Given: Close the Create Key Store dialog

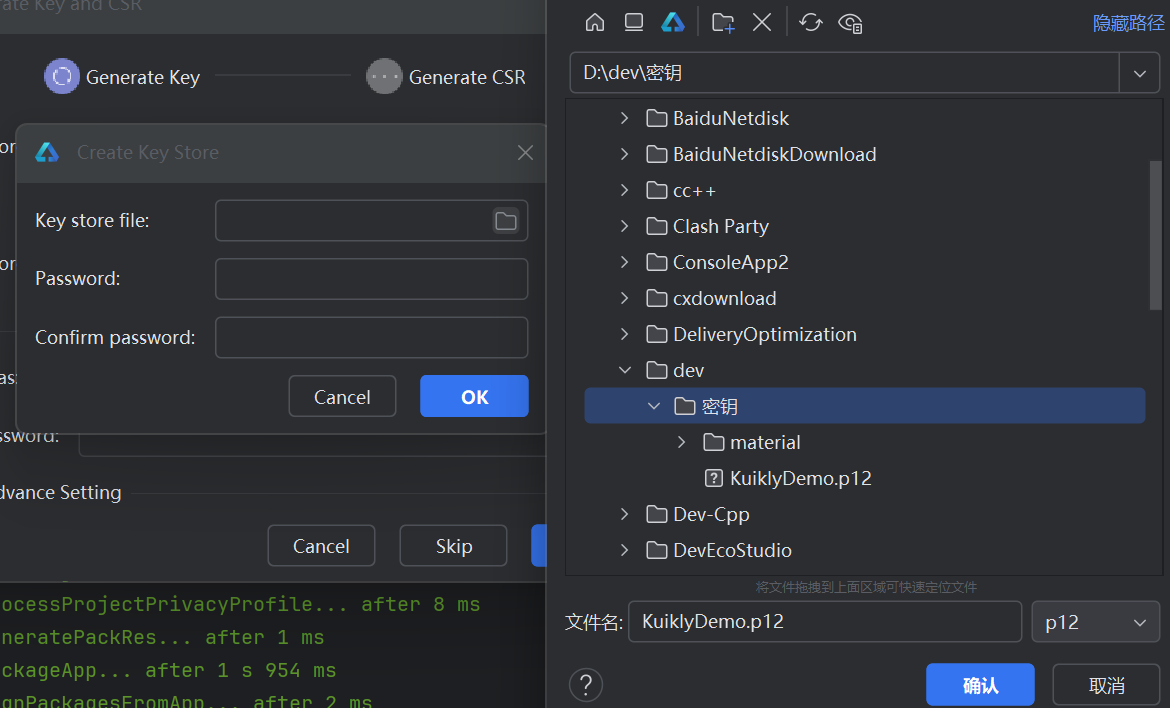Looking at the screenshot, I should tap(525, 152).
